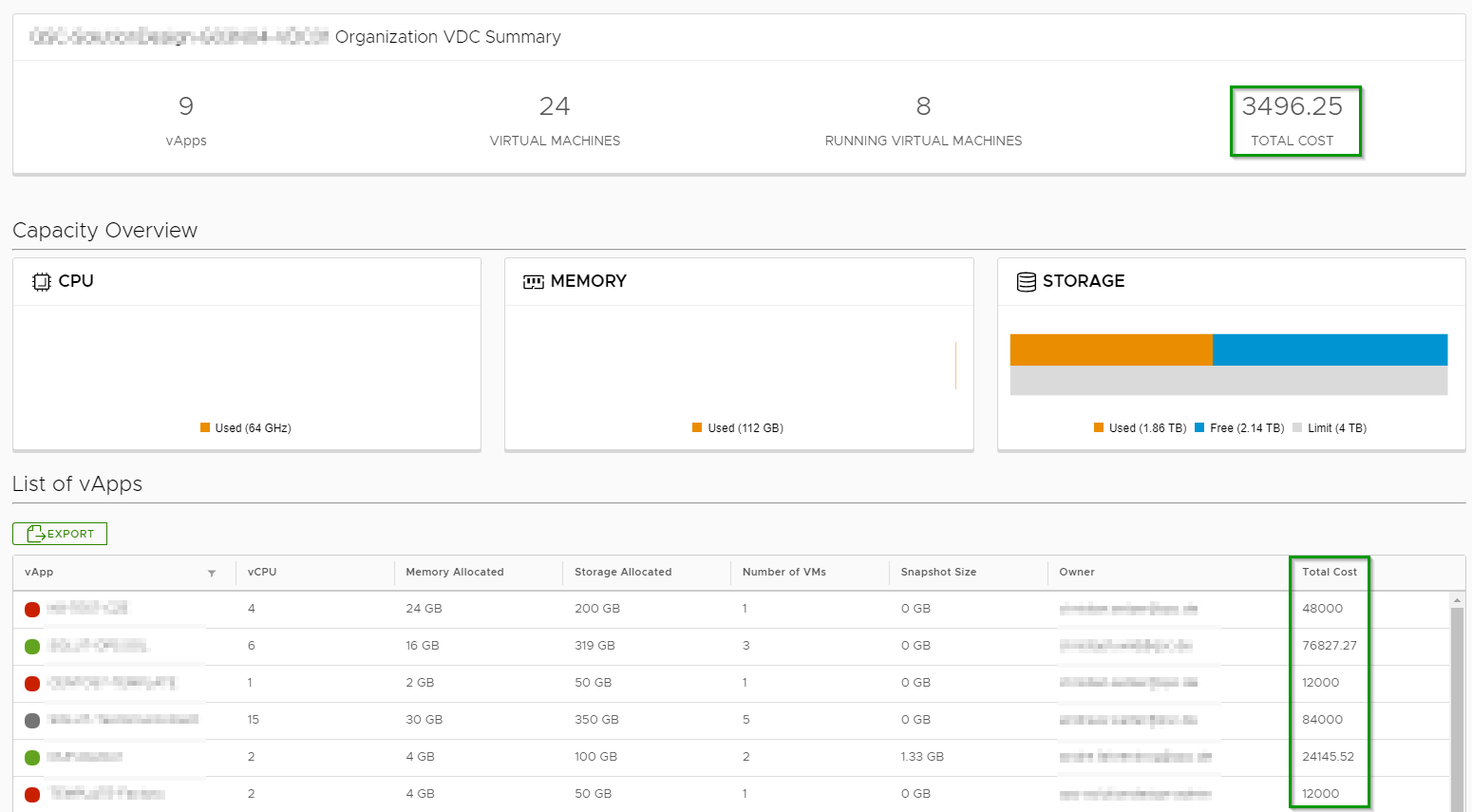The width and height of the screenshot is (1472, 812).
Task: Click the vApps list vertical scrollbar
Action: 1457,703
